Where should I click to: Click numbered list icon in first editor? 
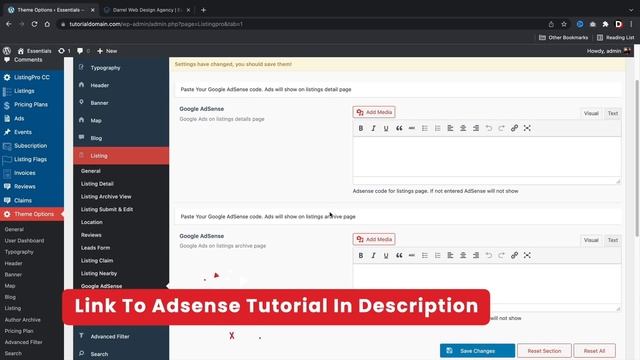(438, 128)
